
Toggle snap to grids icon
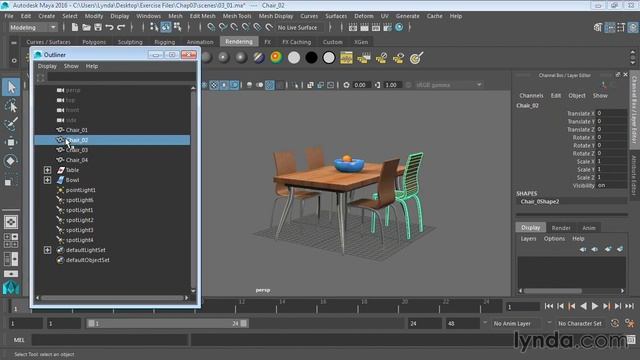click(211, 27)
